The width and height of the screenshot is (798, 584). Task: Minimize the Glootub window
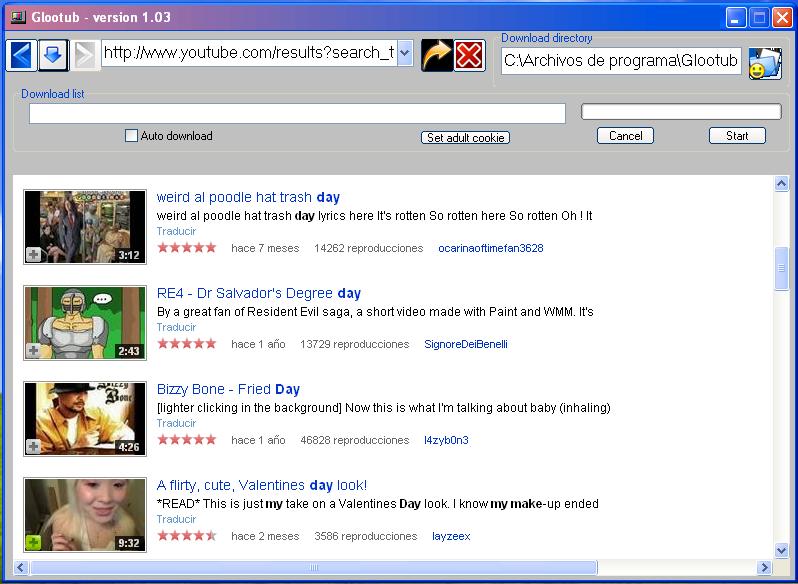735,18
